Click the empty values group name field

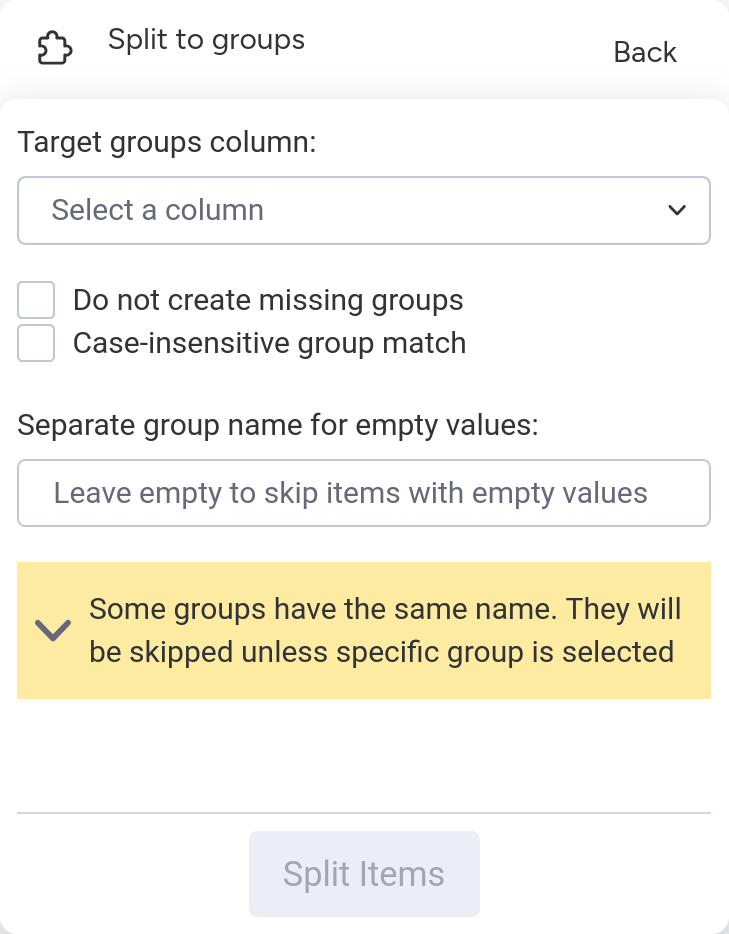pos(364,492)
